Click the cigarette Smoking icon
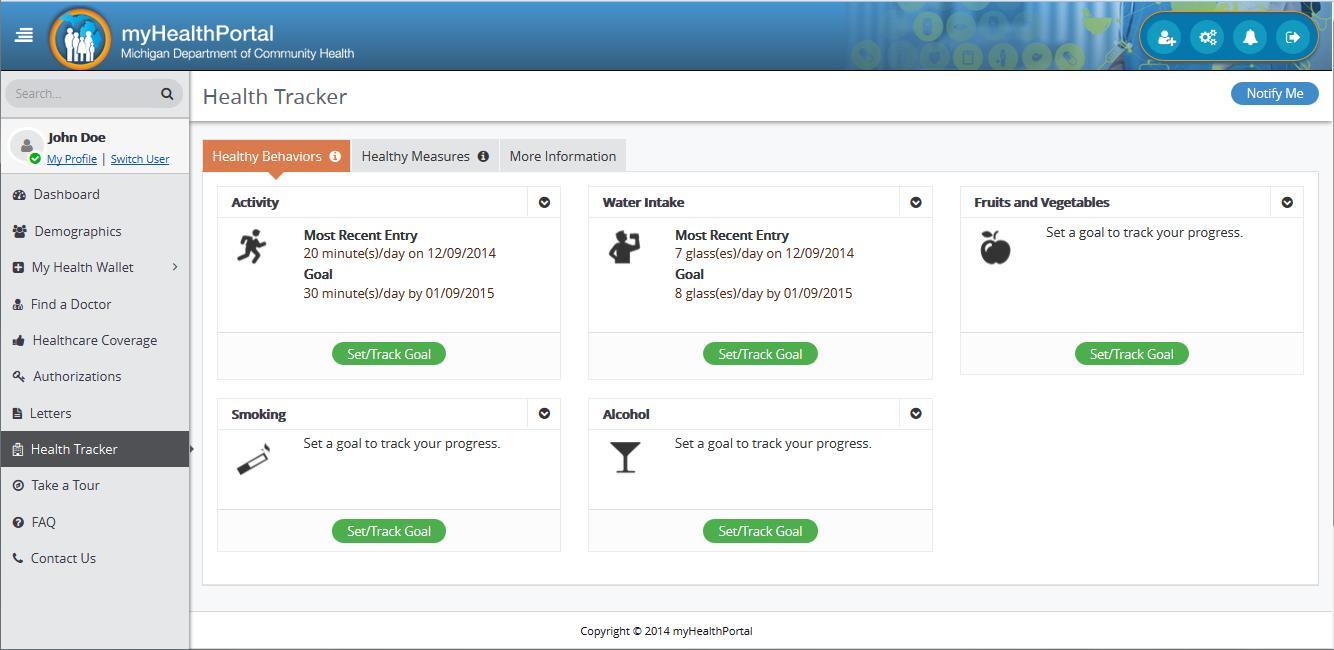Screen dimensions: 1334x650 (x=253, y=461)
